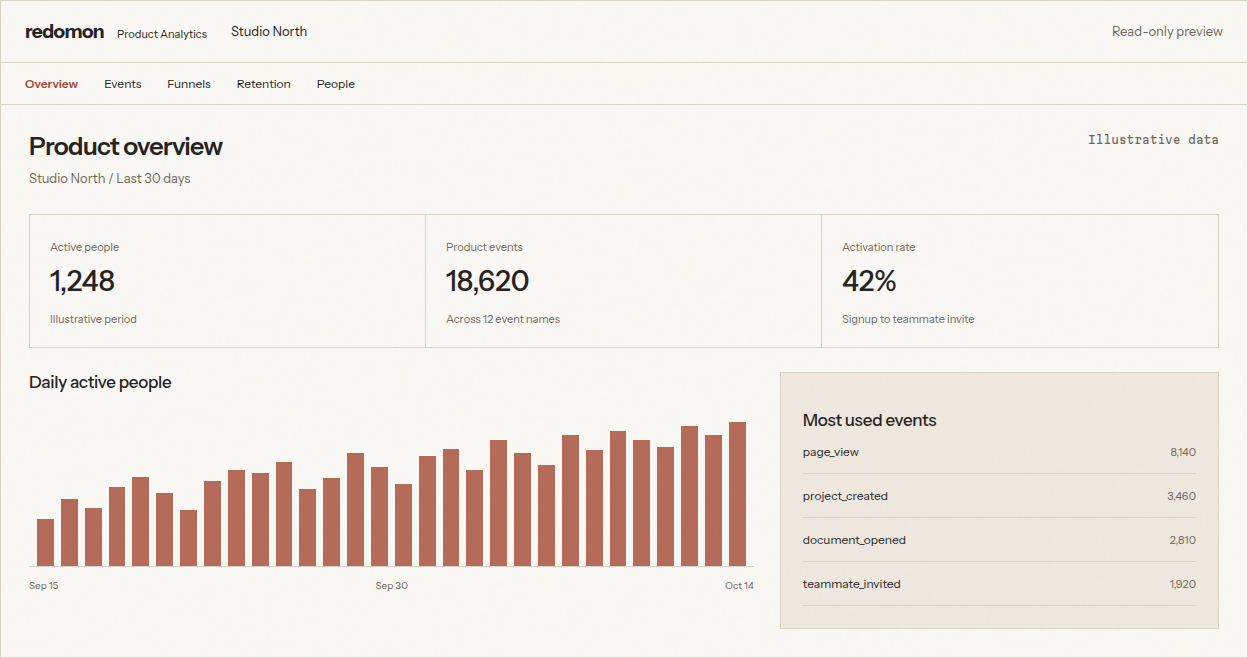Click the Sep 30 axis label

pyautogui.click(x=391, y=586)
